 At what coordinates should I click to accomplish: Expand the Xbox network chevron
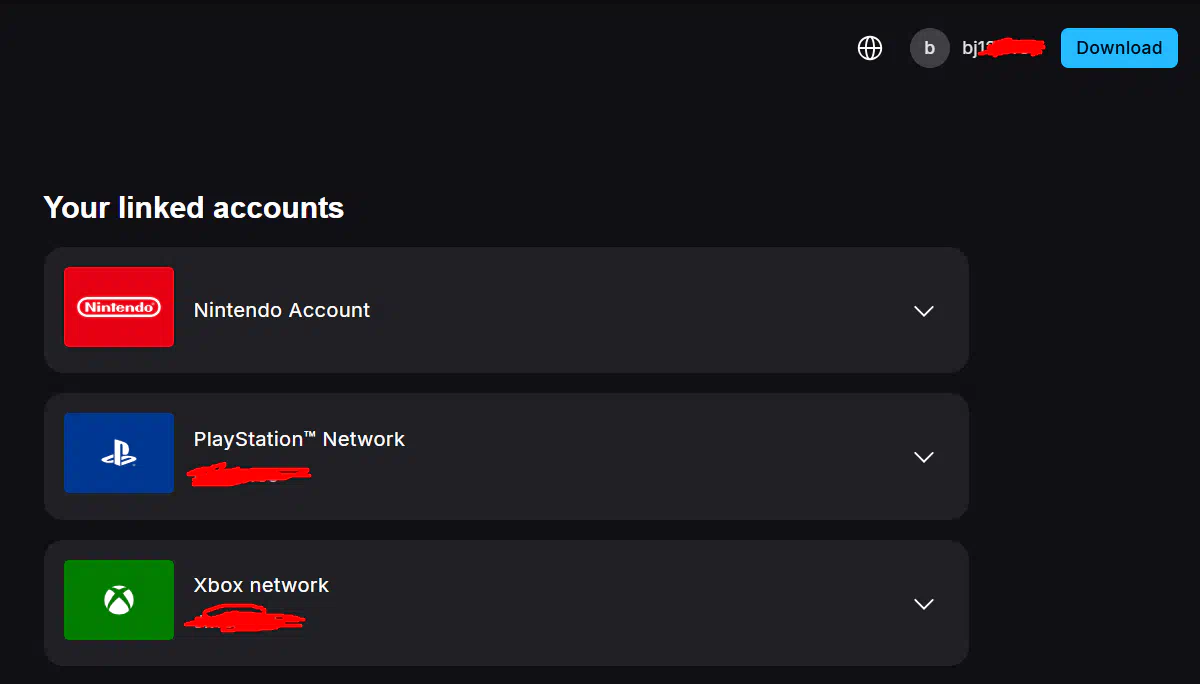coord(924,604)
